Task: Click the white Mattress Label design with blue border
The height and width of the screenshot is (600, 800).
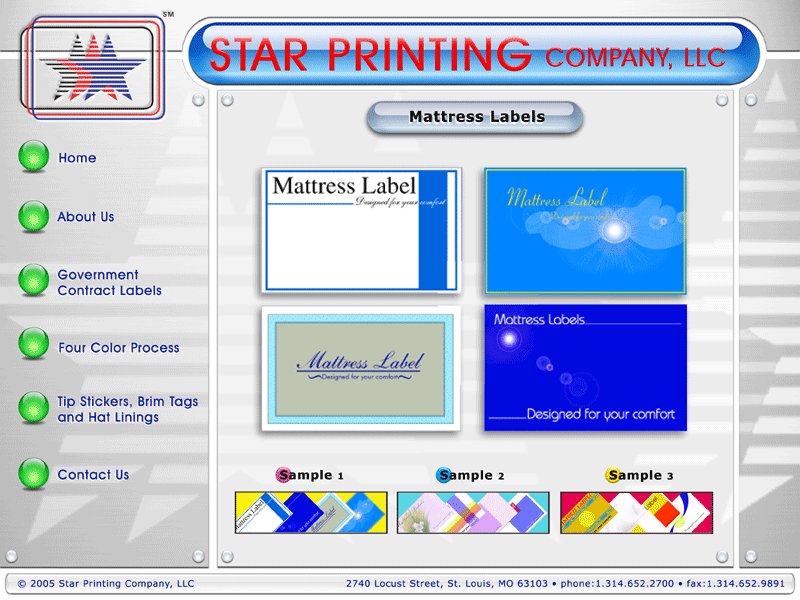Action: pos(361,230)
